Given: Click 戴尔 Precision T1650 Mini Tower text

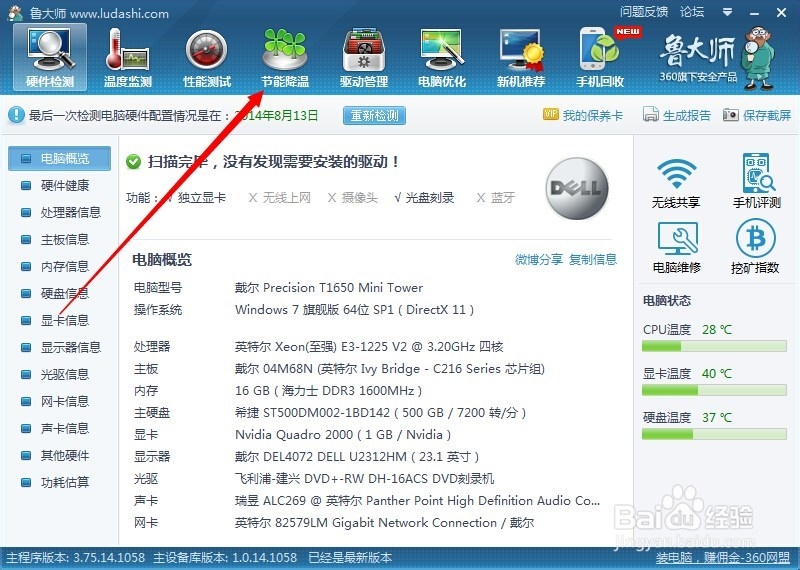Looking at the screenshot, I should point(329,288).
